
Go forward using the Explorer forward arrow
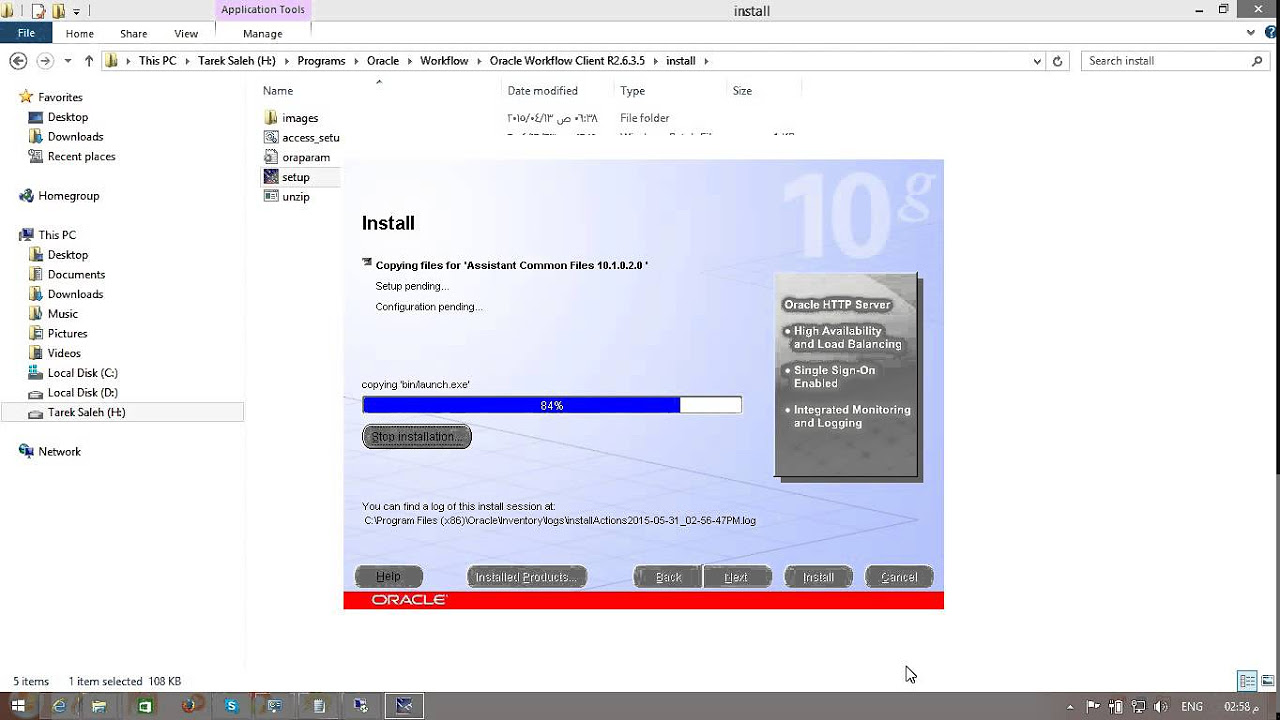[x=44, y=61]
